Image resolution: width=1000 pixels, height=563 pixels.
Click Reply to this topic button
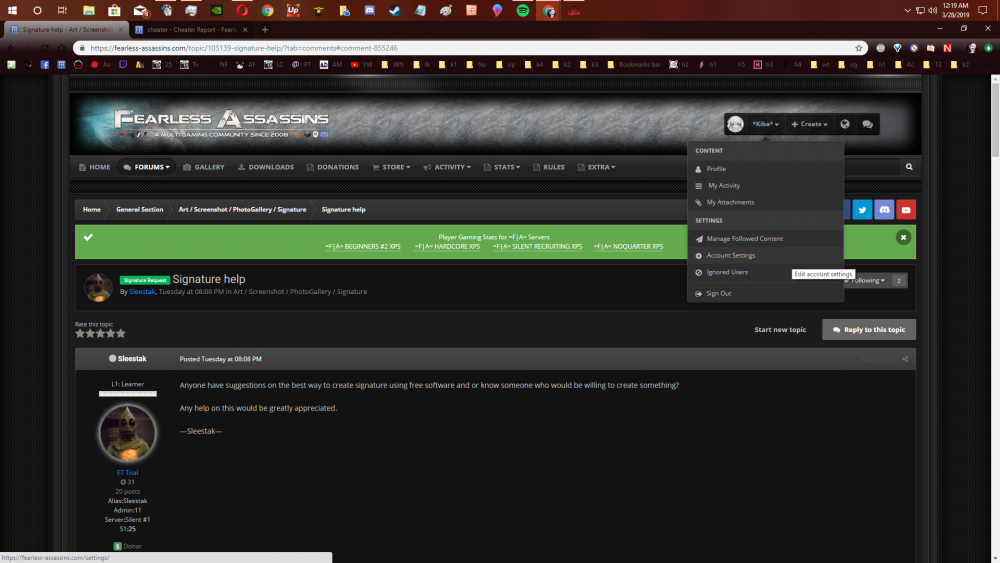coord(869,330)
